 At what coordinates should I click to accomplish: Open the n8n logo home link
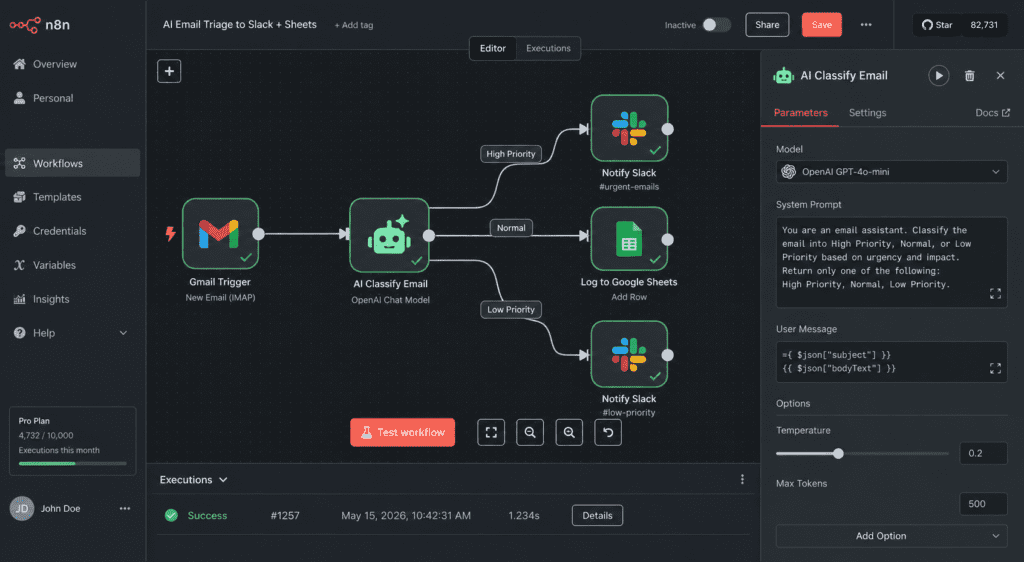point(39,25)
